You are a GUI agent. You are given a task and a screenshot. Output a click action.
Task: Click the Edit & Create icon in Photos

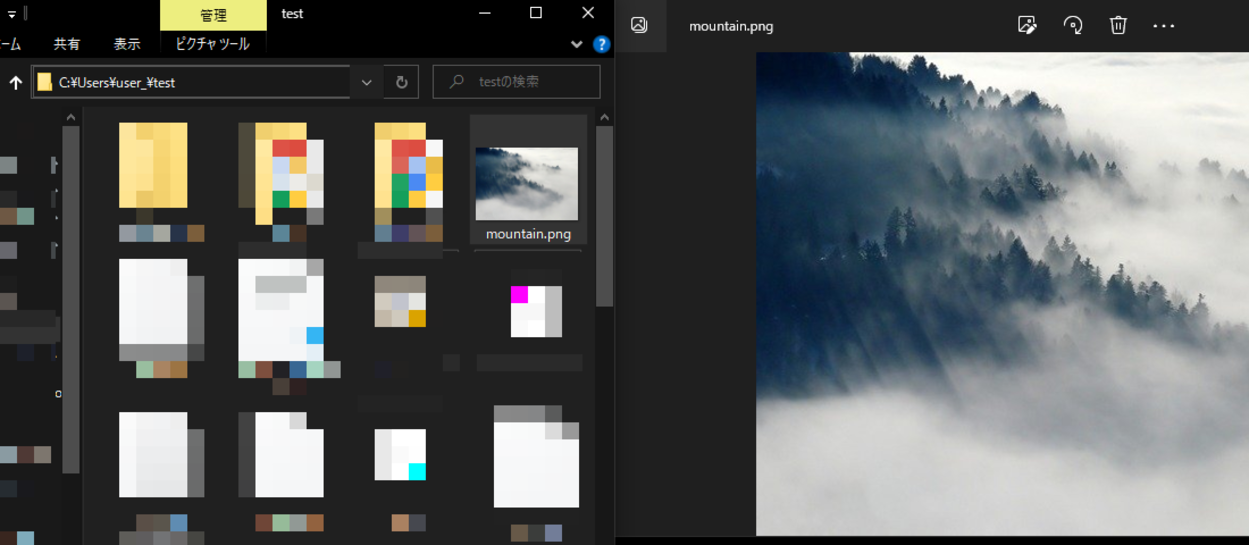point(1027,25)
